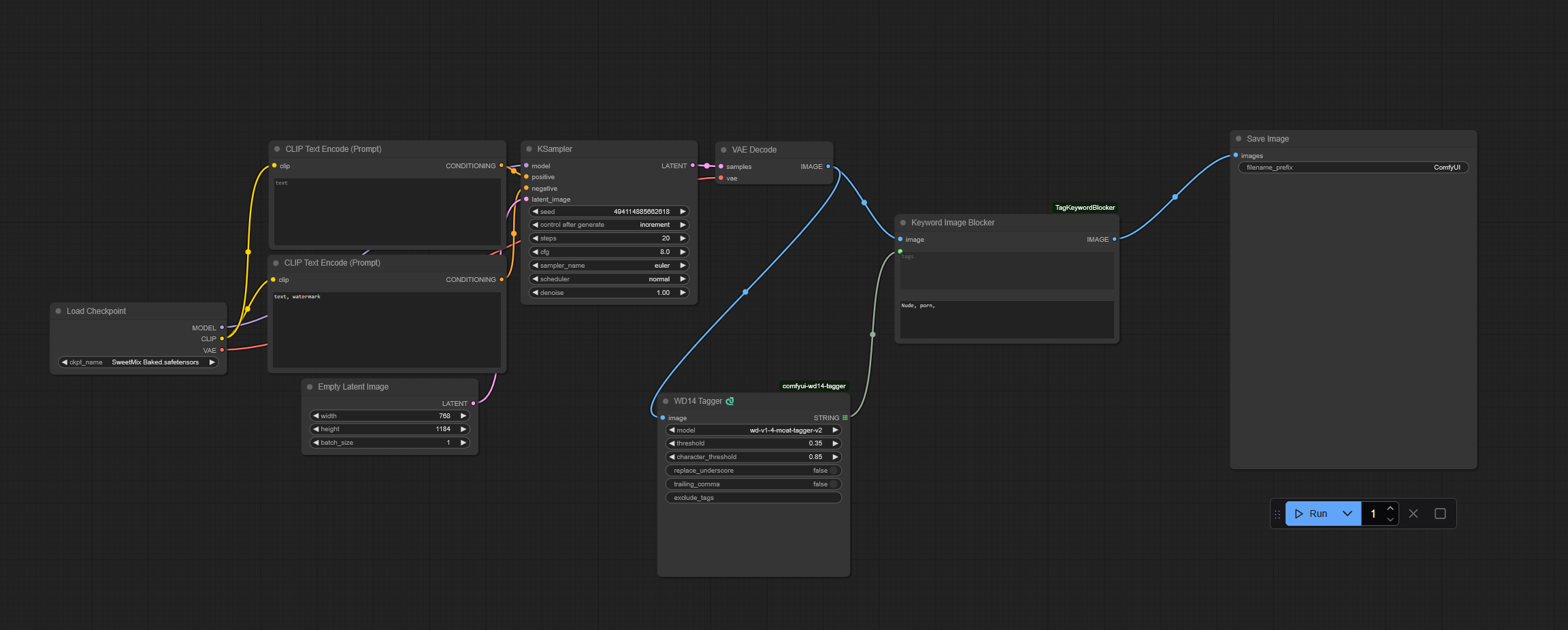The image size is (1568, 630).
Task: Toggle replace_underscore in WD14 Tagger
Action: pos(753,471)
